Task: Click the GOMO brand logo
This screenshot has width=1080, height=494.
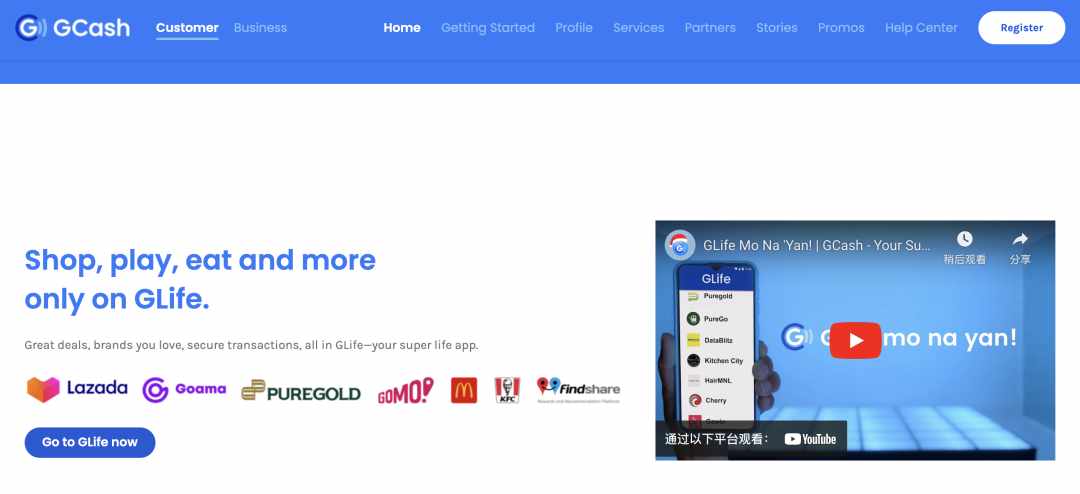Action: pos(406,391)
